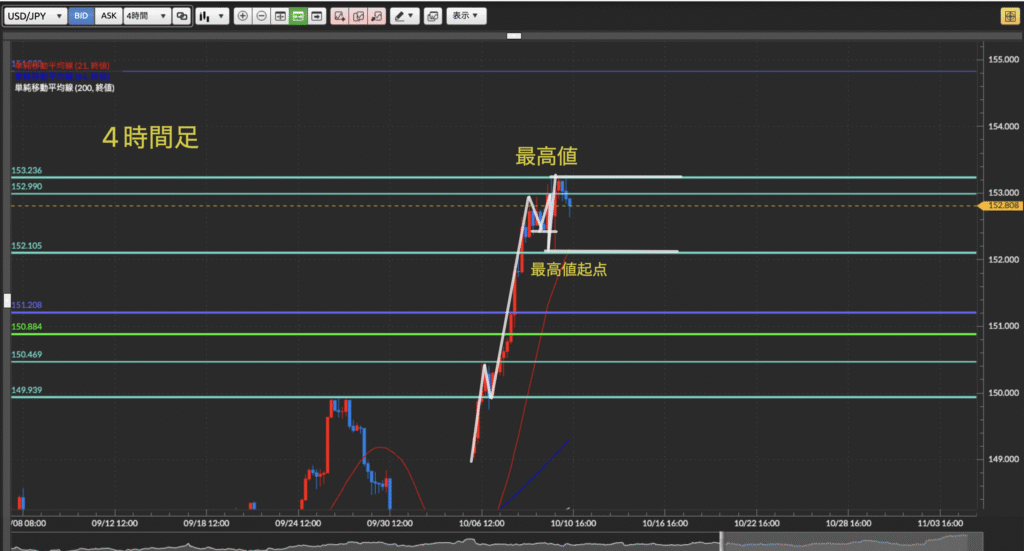Click the middle pink indicator settings icon
This screenshot has width=1024, height=551.
pos(359,16)
